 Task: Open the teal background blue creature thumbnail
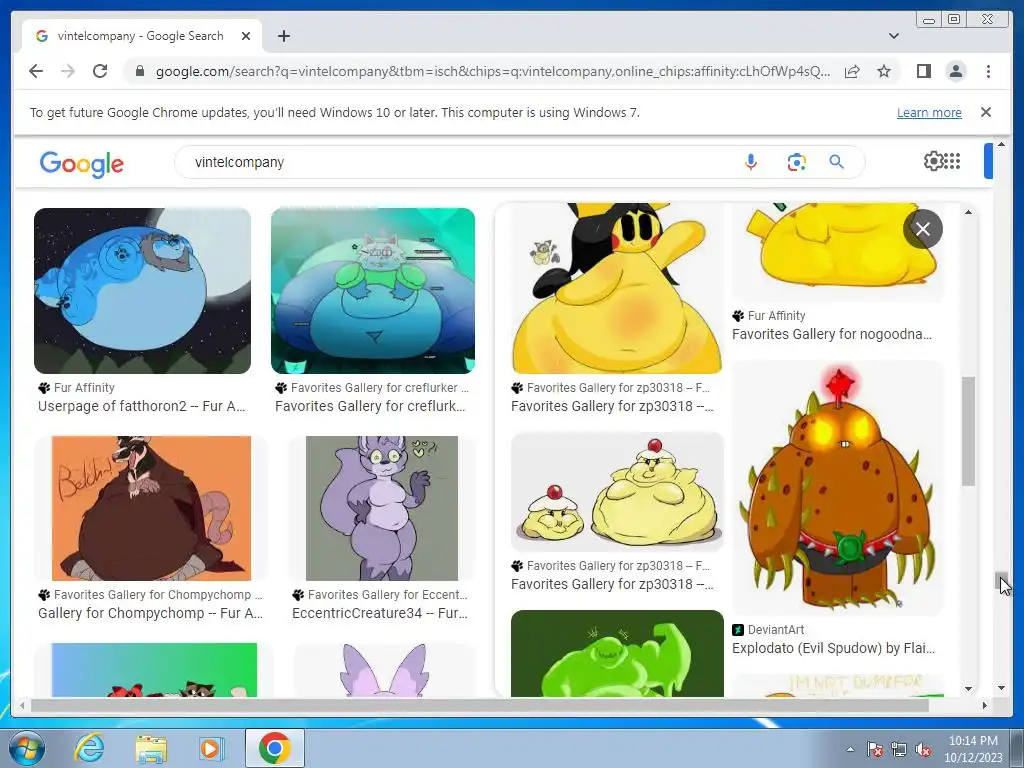tap(373, 291)
